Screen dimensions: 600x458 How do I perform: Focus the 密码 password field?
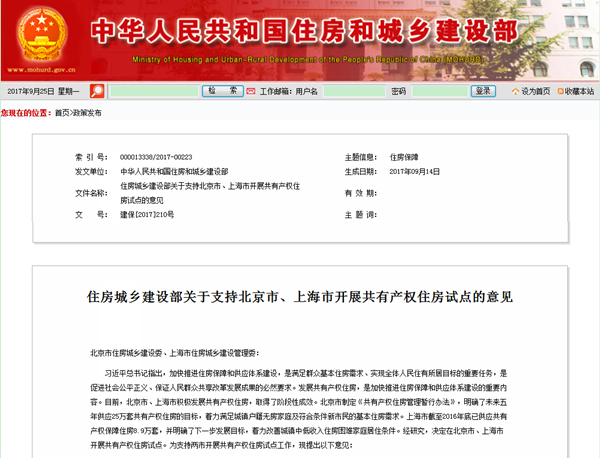pos(440,91)
